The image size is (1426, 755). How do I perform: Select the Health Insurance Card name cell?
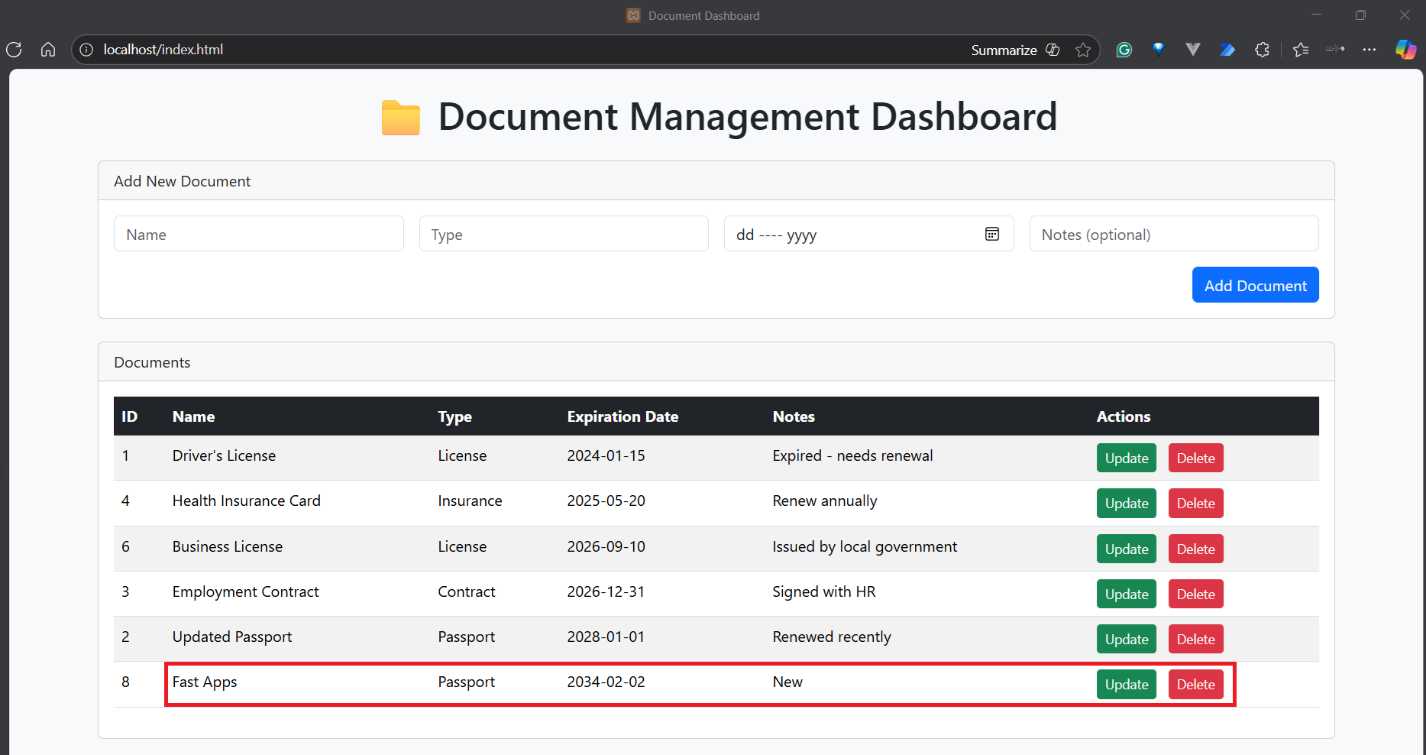246,501
